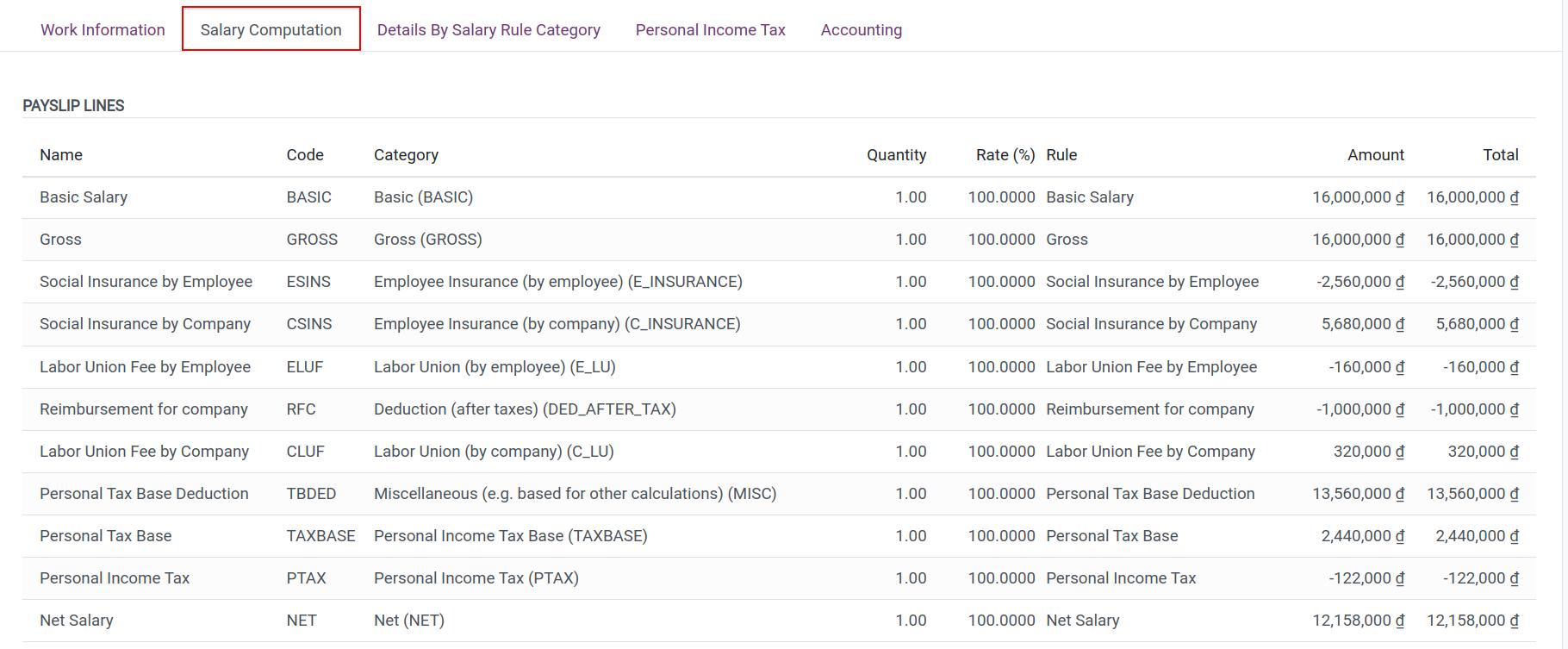Open the Personal Tax Base name cell

click(105, 536)
